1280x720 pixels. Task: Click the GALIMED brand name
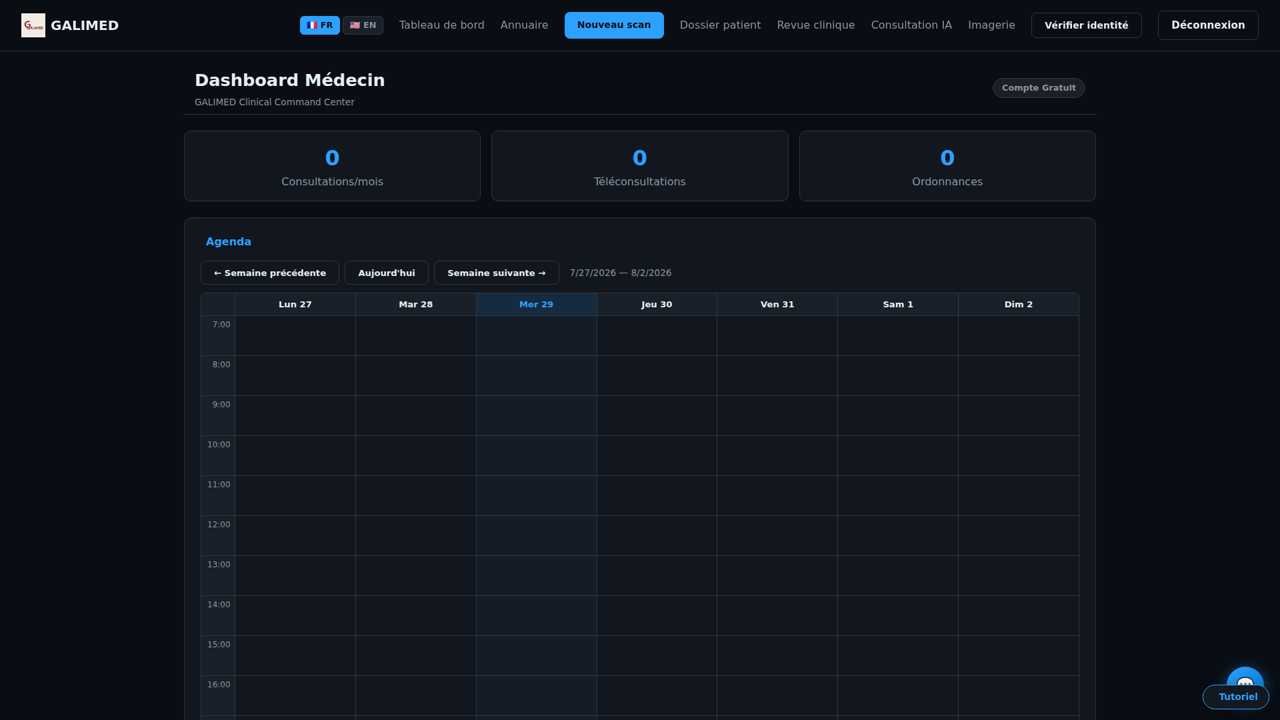tap(85, 25)
